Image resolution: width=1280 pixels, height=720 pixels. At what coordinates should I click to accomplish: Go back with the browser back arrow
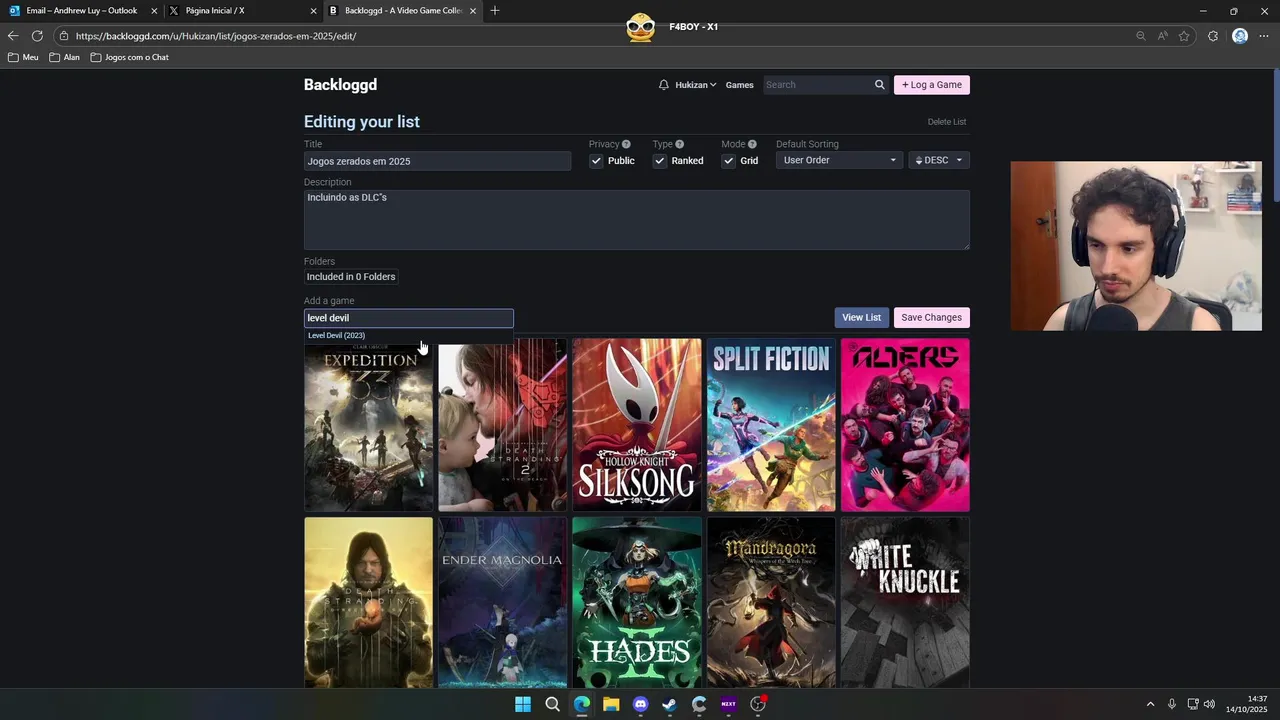pos(13,36)
